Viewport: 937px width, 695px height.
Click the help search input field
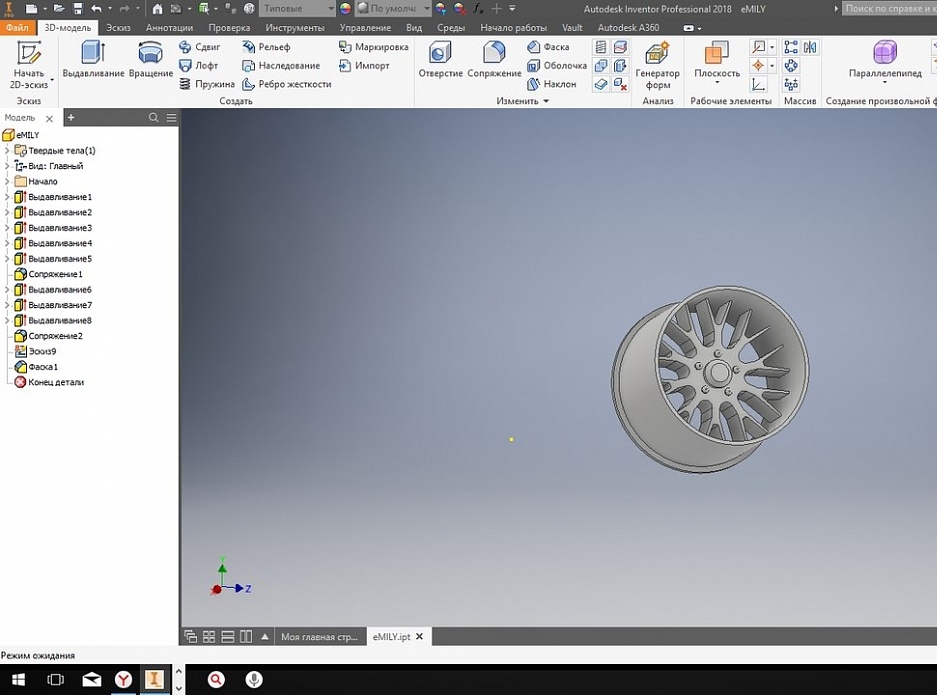pos(888,8)
